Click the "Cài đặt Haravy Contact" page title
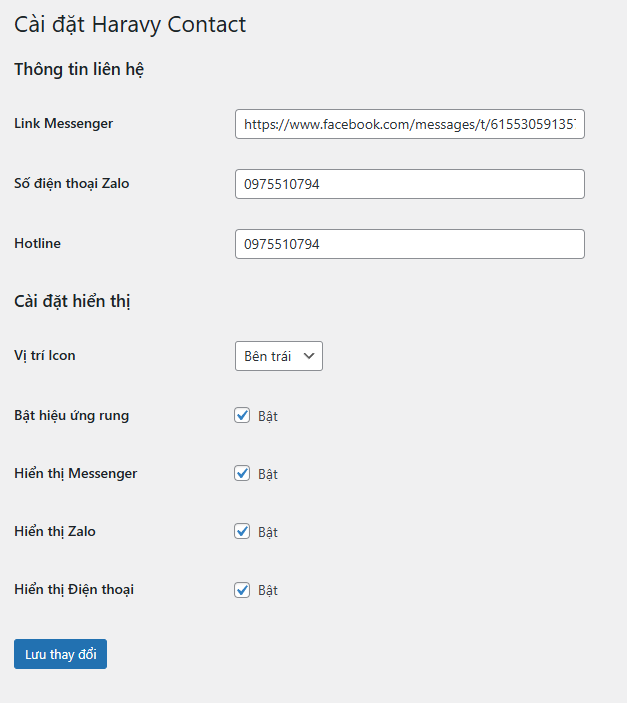The image size is (627, 703). tap(130, 25)
